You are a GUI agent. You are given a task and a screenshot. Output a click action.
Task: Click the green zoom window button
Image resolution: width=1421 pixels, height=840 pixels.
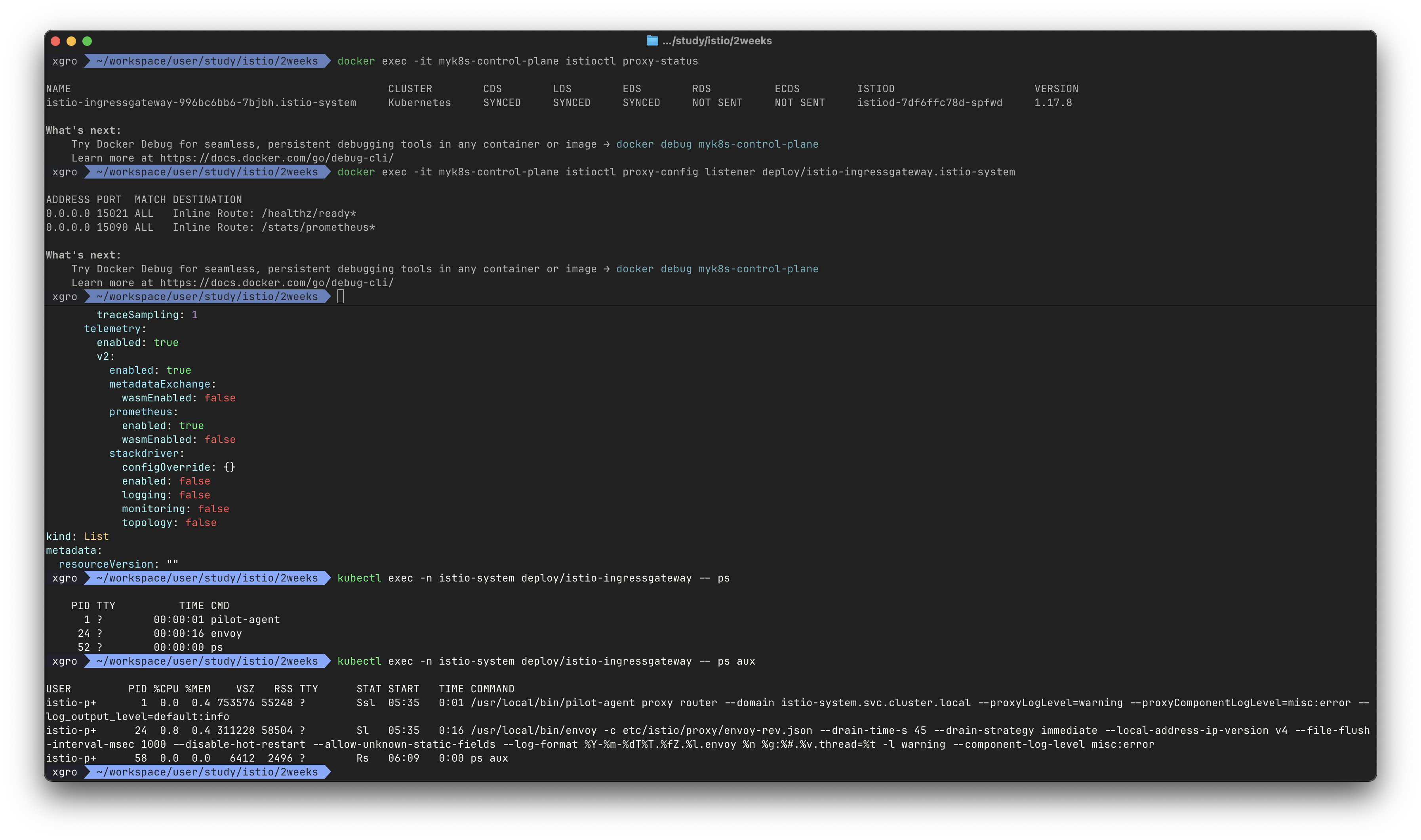pyautogui.click(x=87, y=41)
